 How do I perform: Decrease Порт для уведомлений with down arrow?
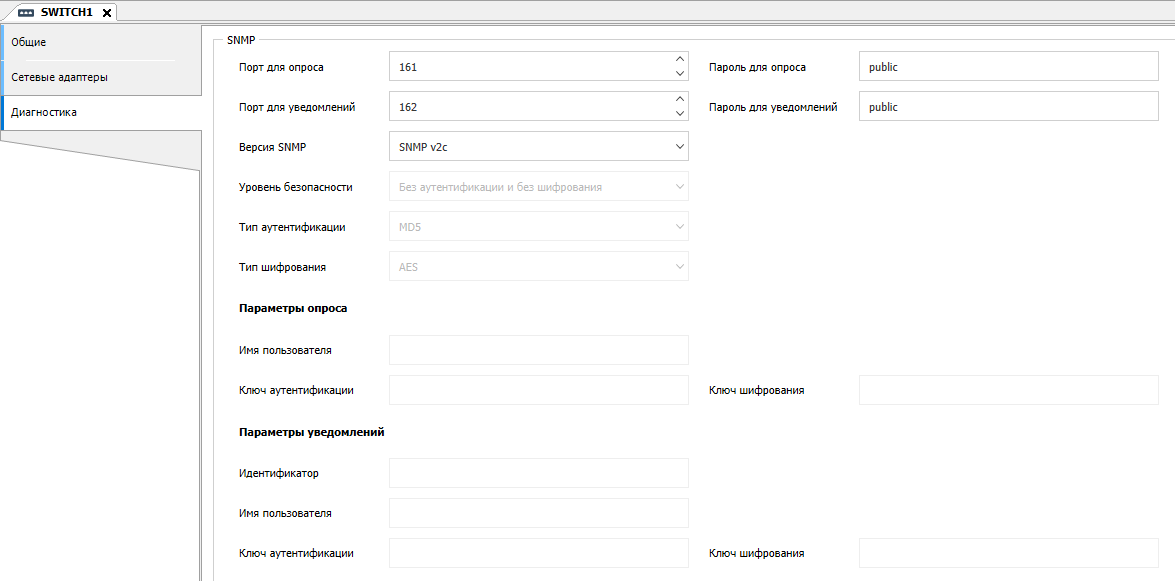(x=680, y=114)
